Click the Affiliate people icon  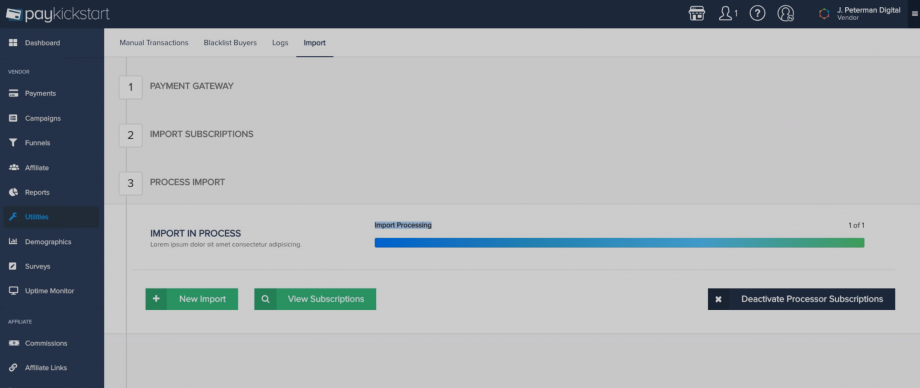click(x=13, y=167)
